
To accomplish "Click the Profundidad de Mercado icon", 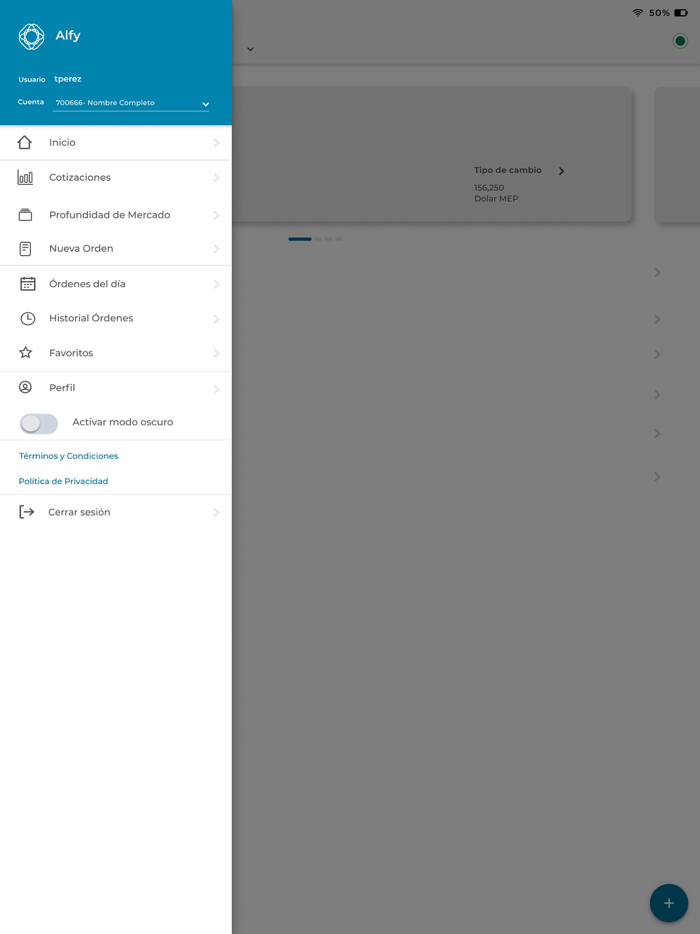I will coord(25,215).
